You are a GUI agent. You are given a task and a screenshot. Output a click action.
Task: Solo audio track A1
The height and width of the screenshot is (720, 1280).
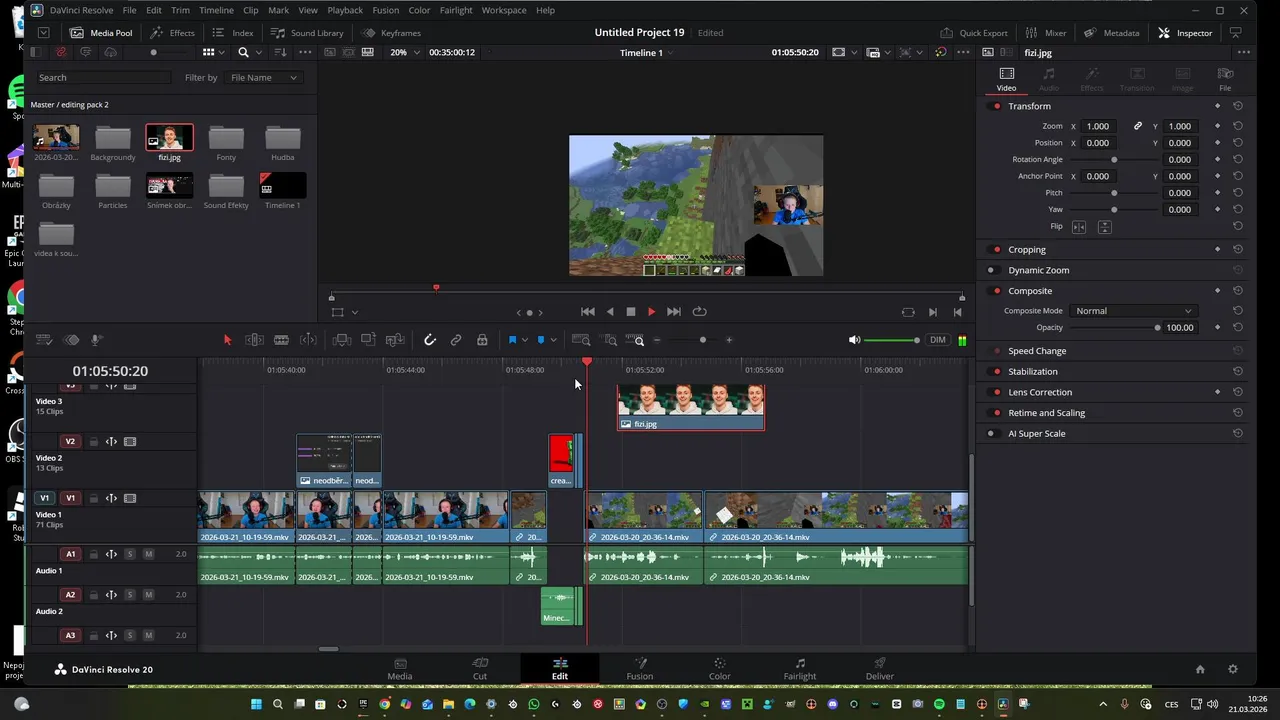pos(130,554)
